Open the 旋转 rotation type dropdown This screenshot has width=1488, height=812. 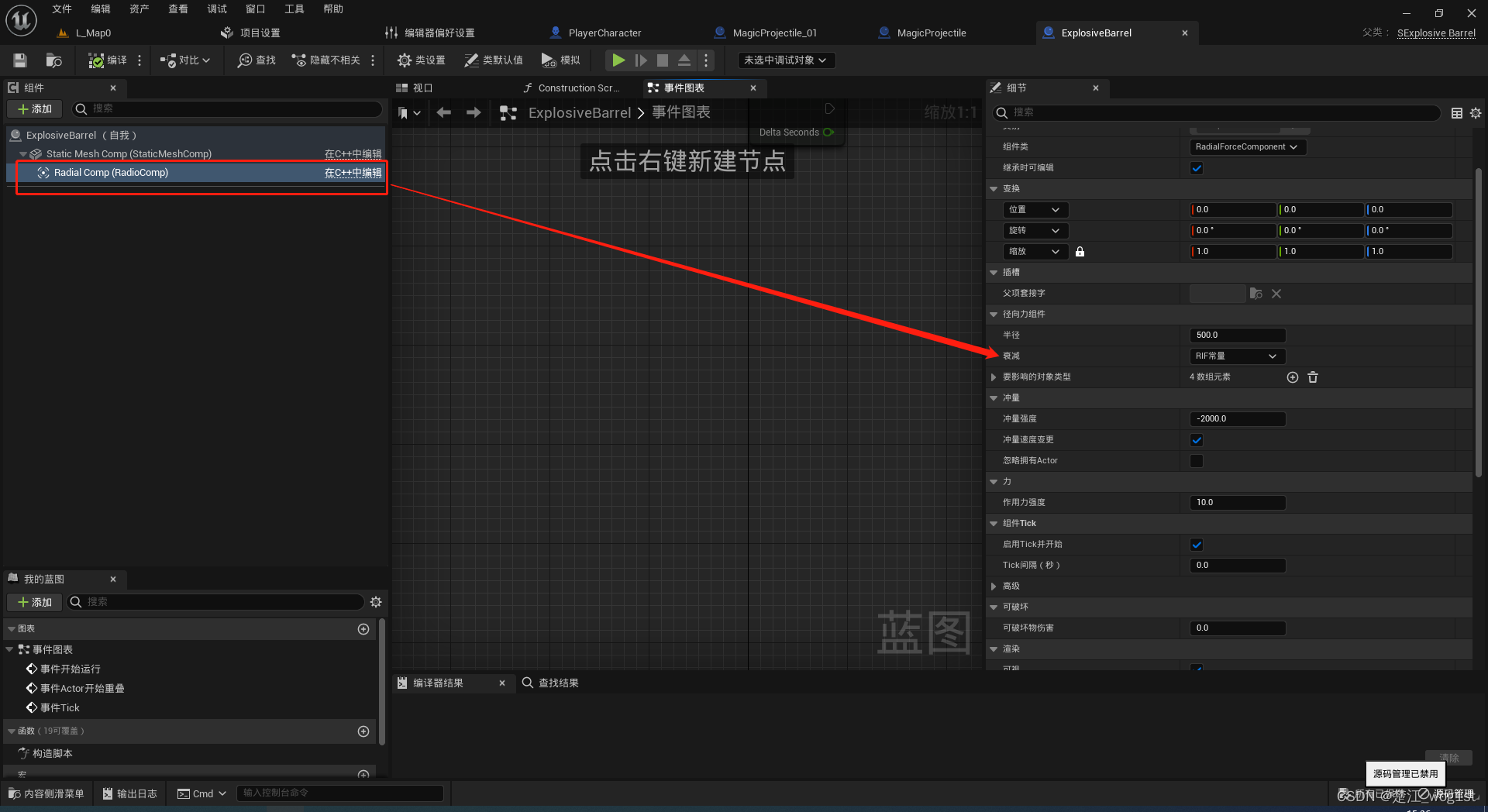[x=1035, y=231]
